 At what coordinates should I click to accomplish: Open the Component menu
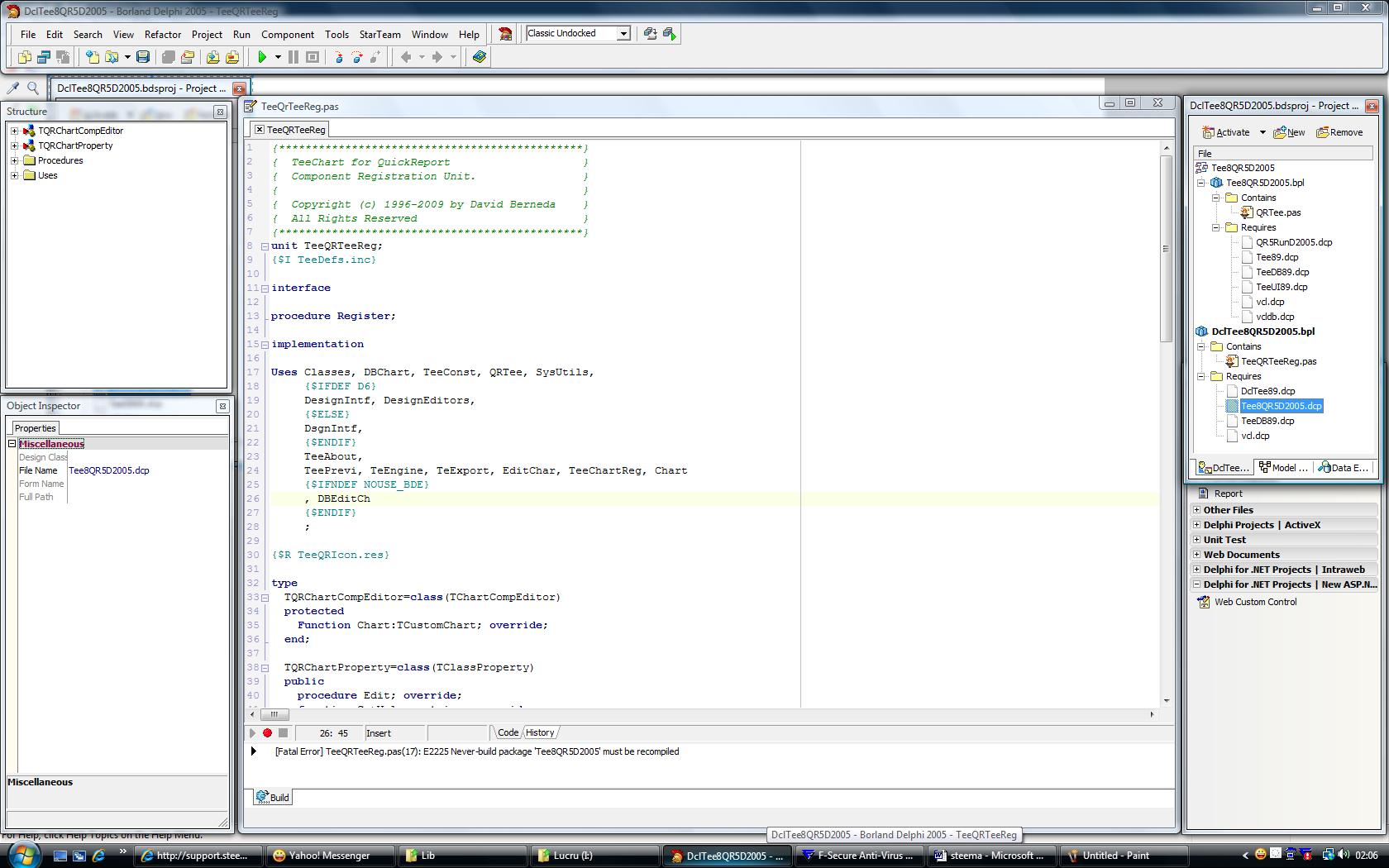(288, 34)
